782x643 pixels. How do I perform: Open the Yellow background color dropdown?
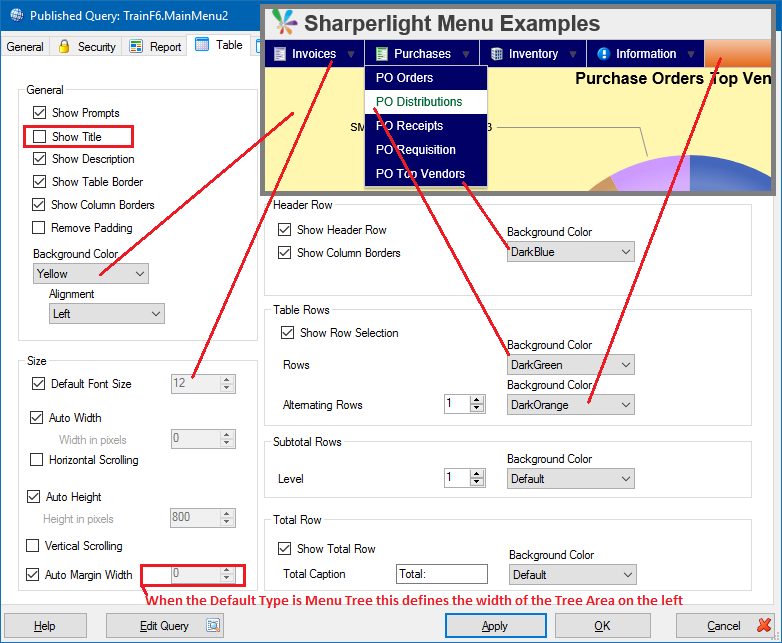pos(91,273)
